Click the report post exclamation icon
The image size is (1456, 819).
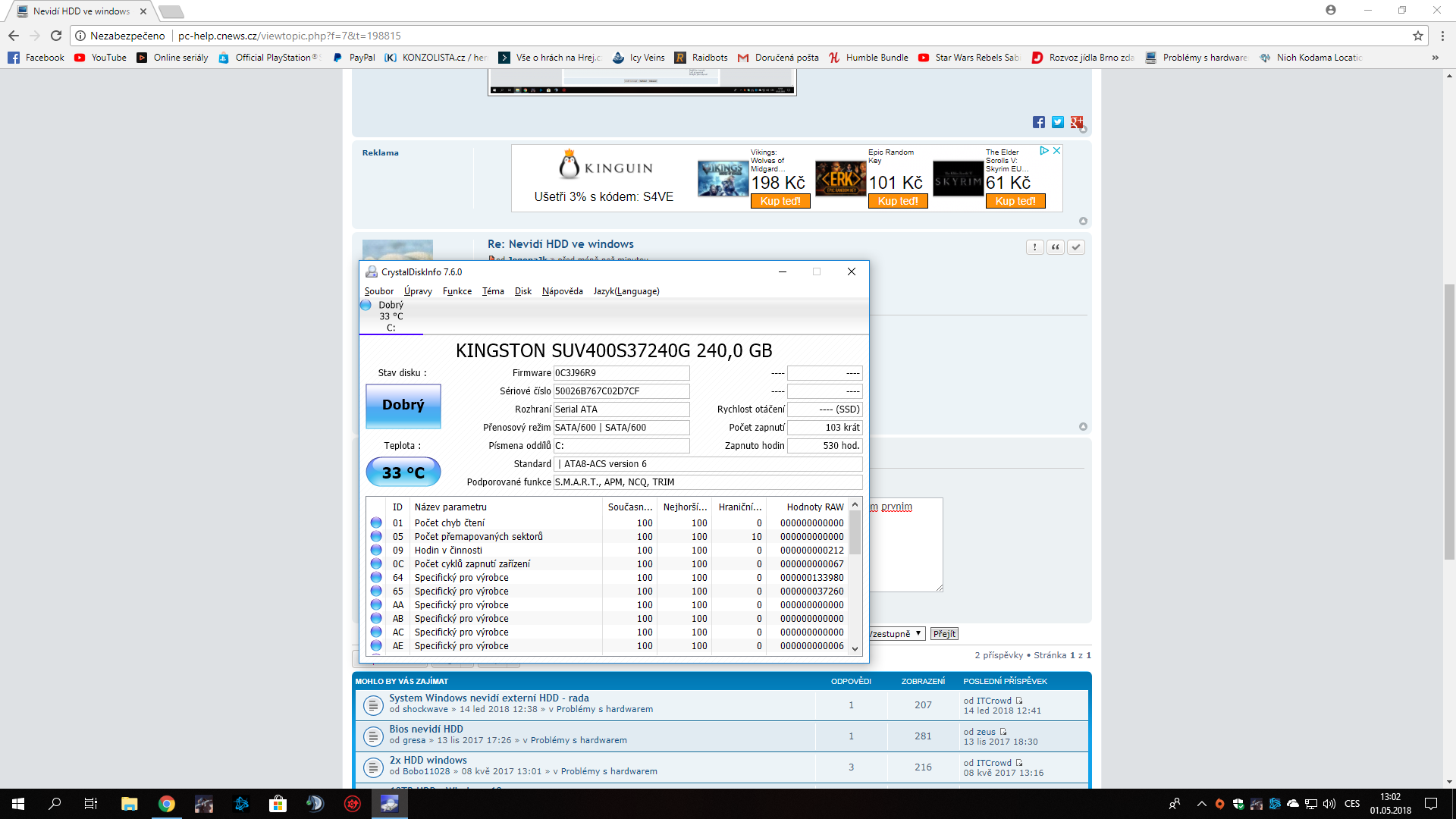click(x=1034, y=247)
